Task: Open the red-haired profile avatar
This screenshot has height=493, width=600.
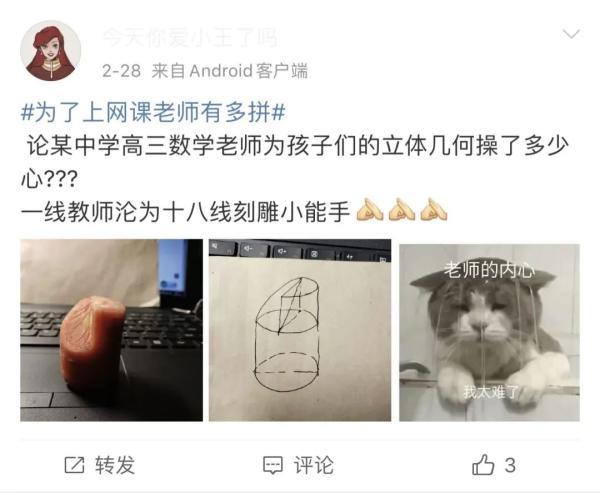Action: (x=51, y=51)
